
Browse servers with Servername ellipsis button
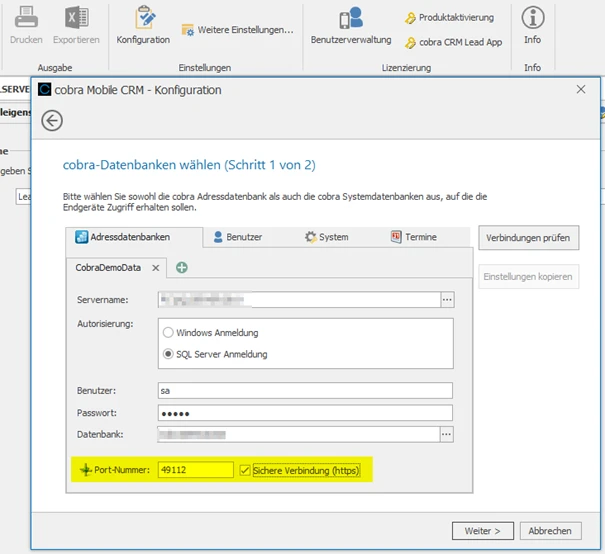click(447, 300)
